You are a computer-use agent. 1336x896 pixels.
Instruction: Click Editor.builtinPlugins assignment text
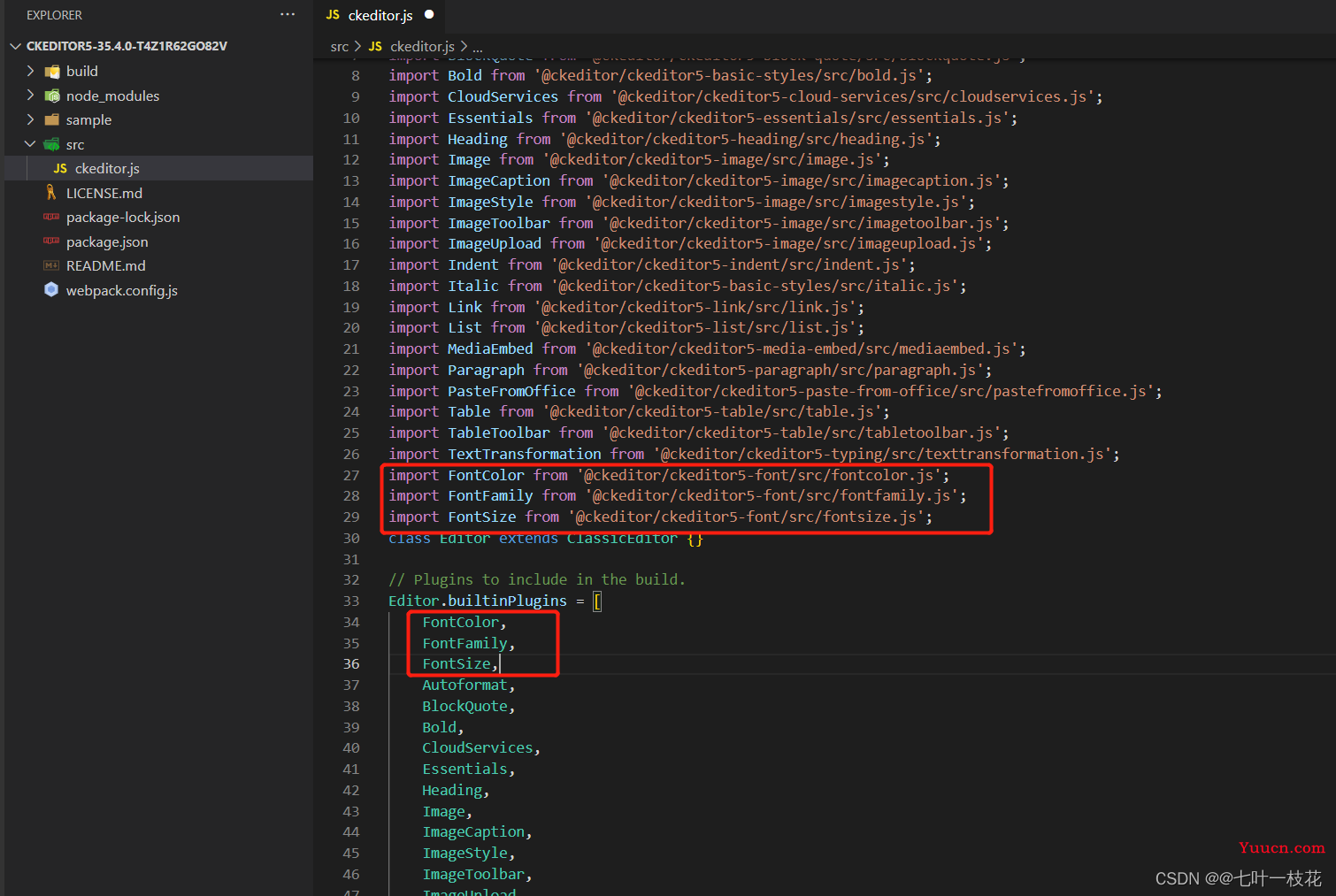coord(478,601)
